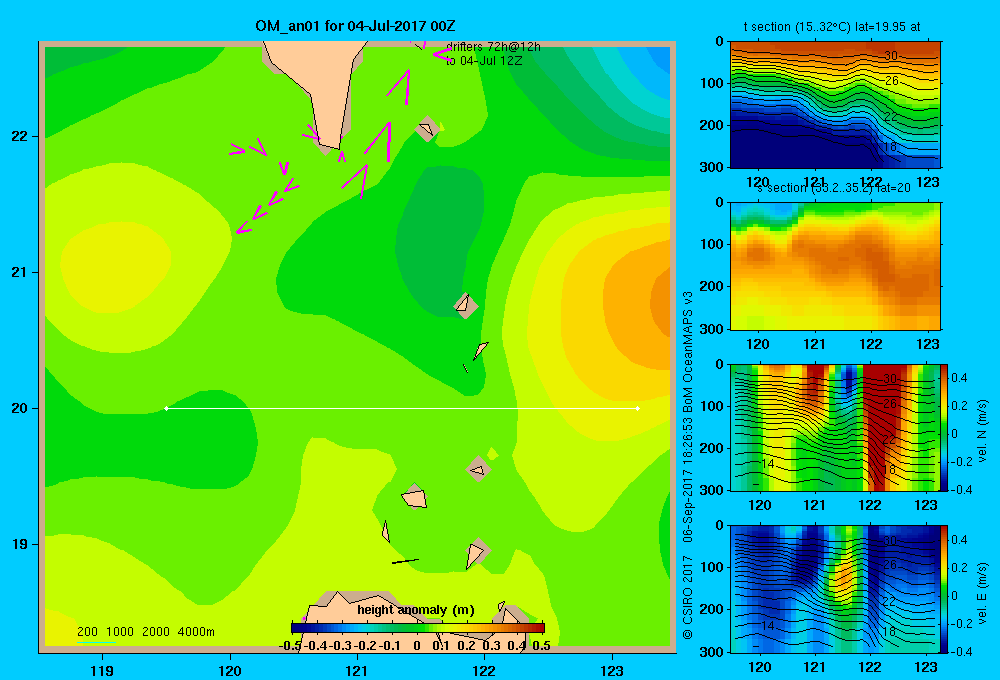The image size is (1000, 680).
Task: Click the '-0.5' tick on height anomaly scale
Action: pos(291,645)
